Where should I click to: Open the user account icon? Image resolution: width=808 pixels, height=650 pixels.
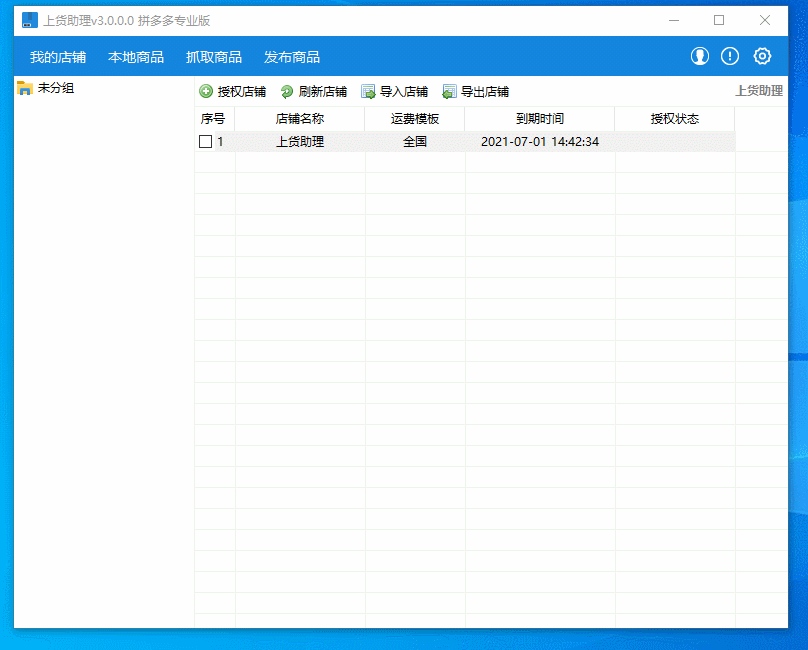[699, 56]
